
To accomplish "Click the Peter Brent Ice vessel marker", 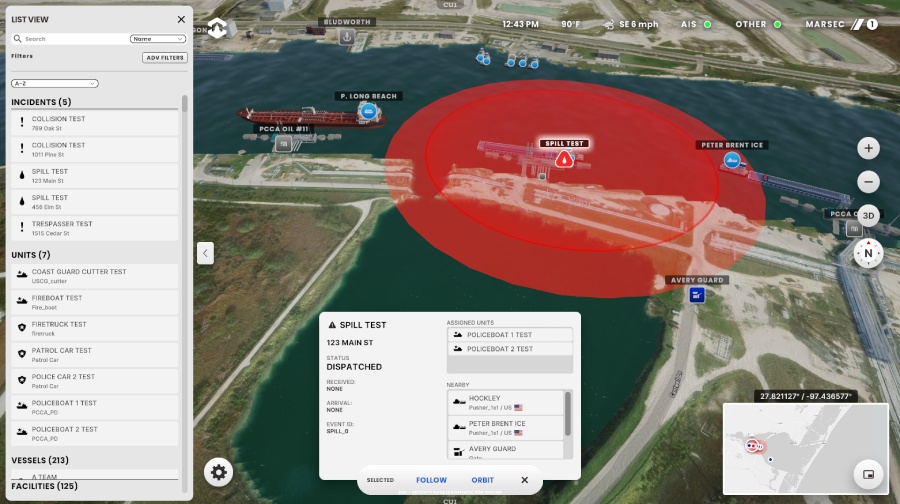I will (731, 161).
